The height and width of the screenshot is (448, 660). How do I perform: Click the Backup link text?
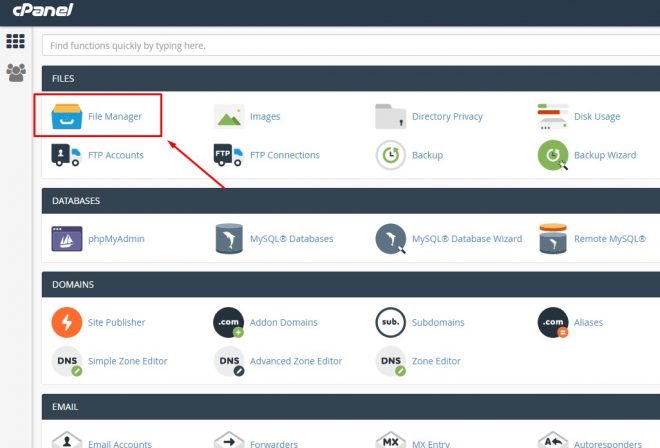click(427, 155)
